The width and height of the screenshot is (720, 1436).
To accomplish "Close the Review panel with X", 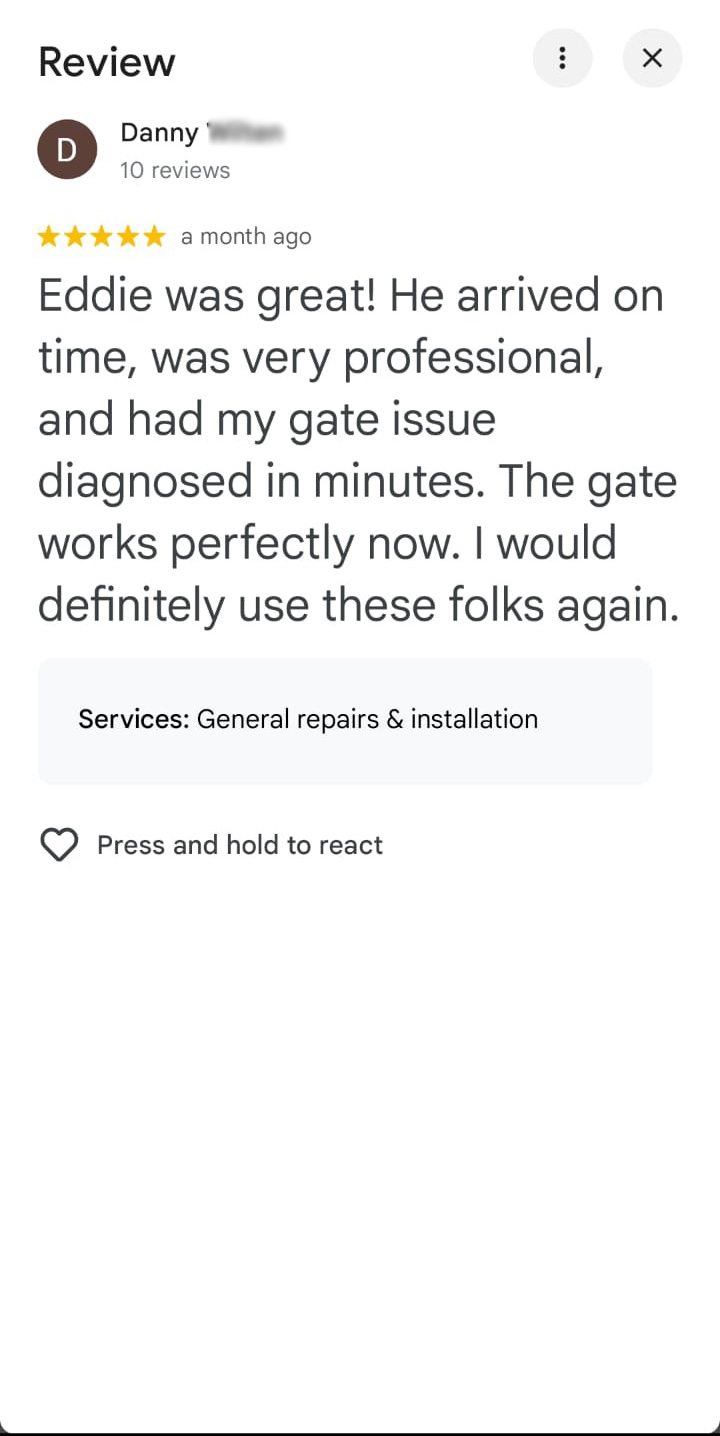I will 652,59.
